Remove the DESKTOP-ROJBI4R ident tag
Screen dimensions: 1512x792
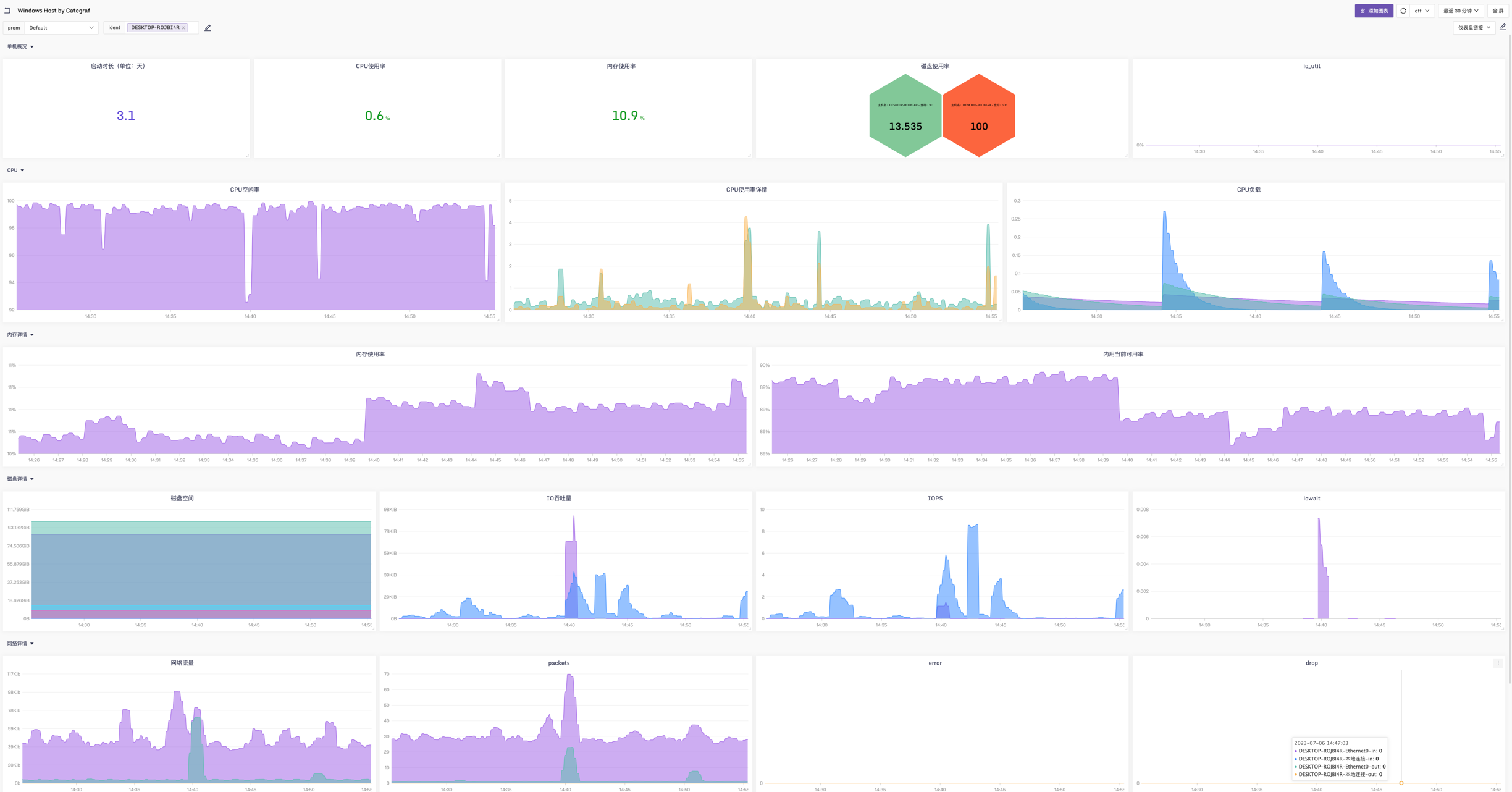tap(183, 28)
